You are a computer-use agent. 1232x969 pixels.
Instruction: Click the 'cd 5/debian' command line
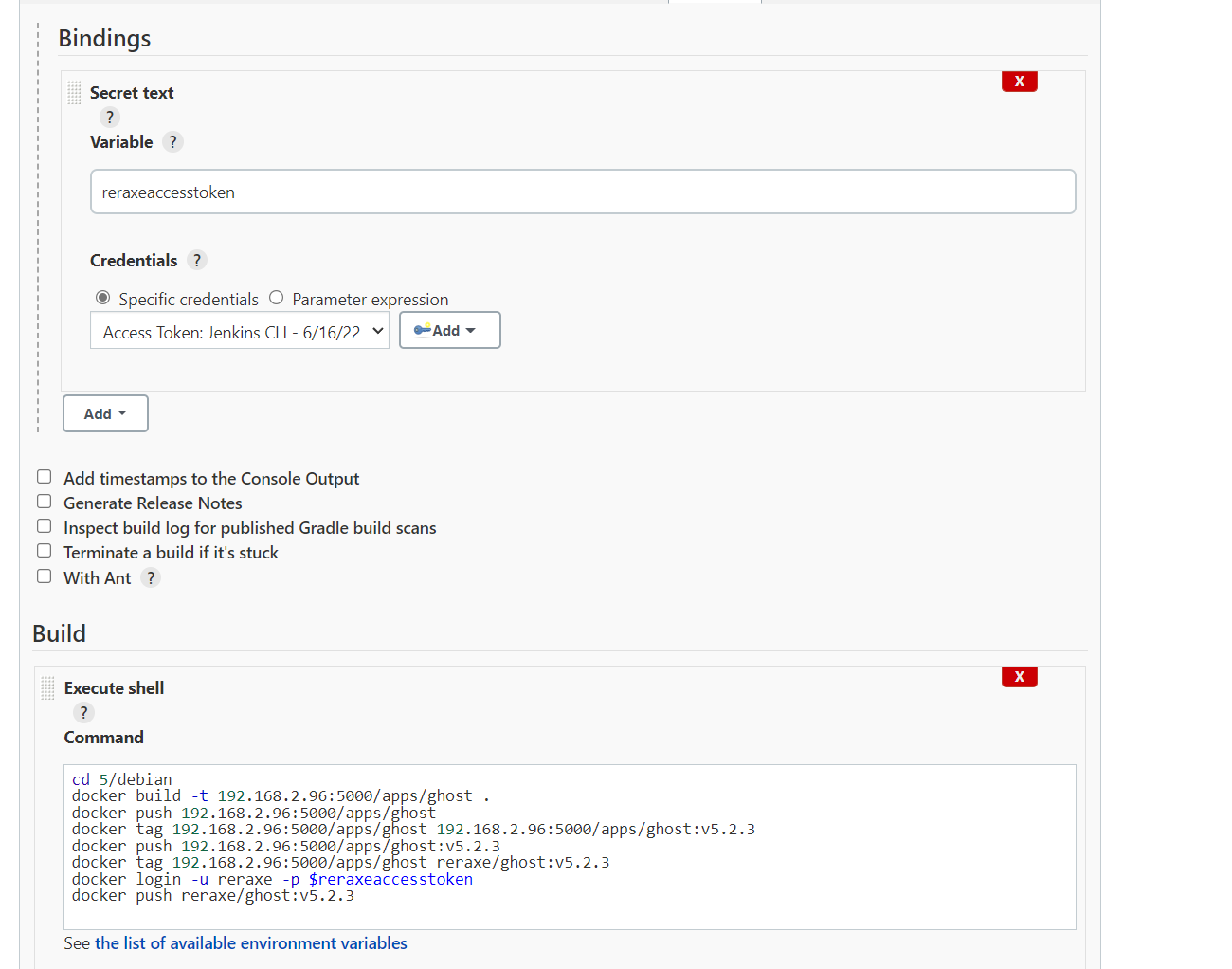(x=122, y=779)
